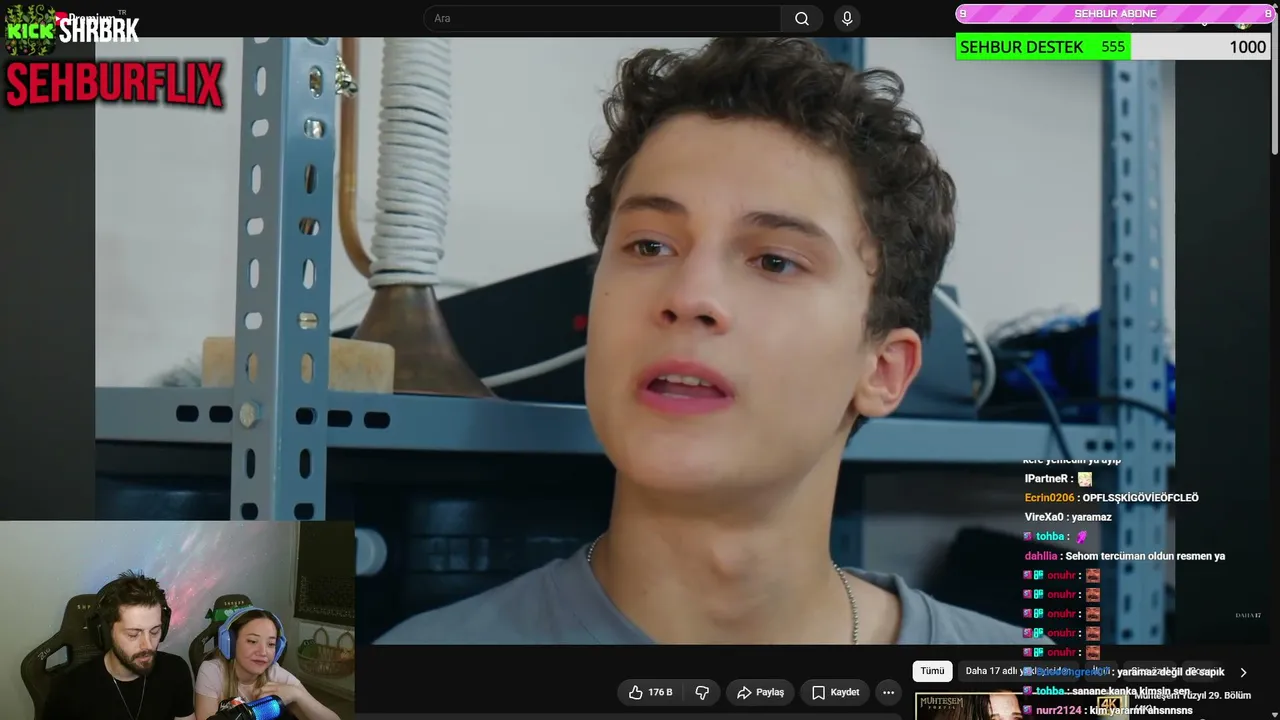This screenshot has height=720, width=1280.
Task: Start voice search with the microphone icon
Action: tap(847, 19)
